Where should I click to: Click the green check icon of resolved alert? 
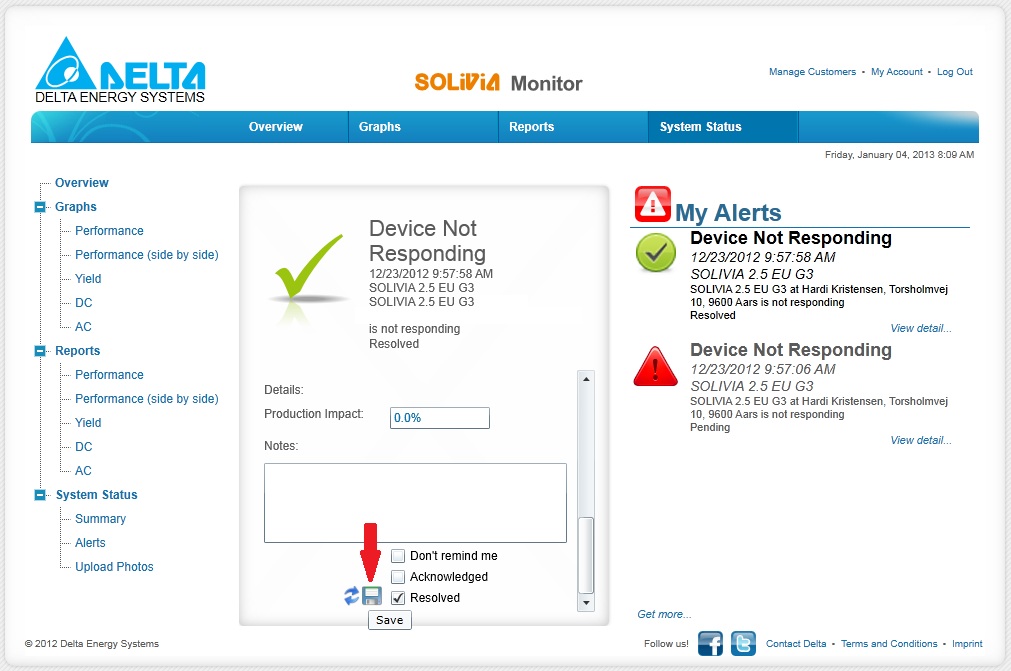pyautogui.click(x=656, y=252)
